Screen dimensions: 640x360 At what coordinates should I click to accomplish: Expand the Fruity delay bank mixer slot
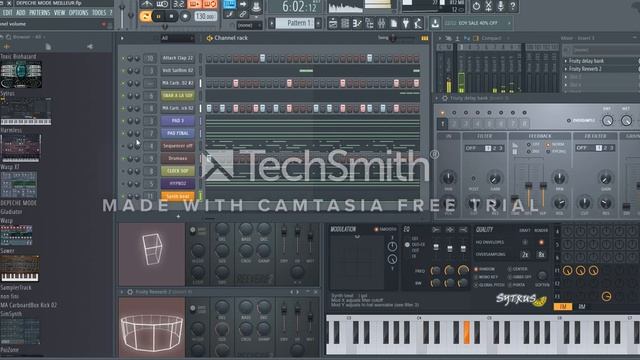[566, 61]
